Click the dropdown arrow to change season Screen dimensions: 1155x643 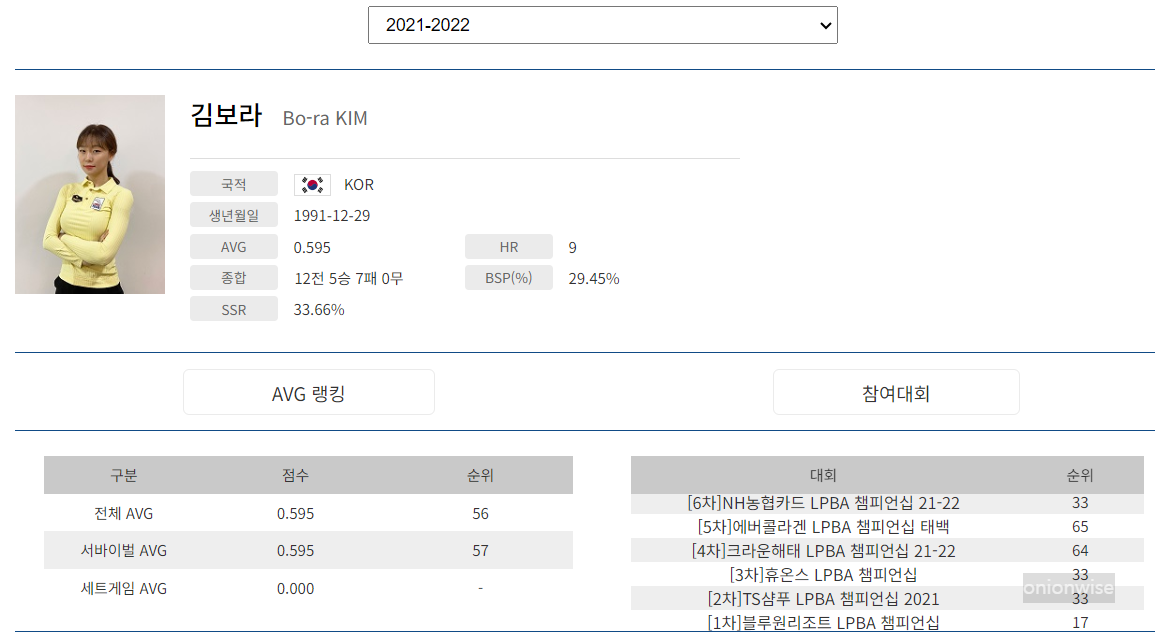pyautogui.click(x=822, y=24)
